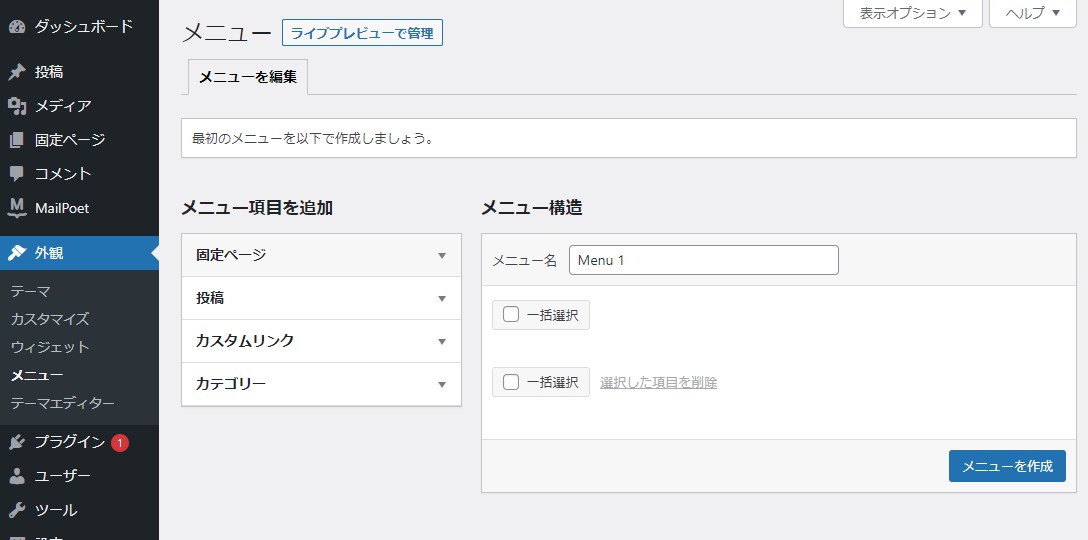Open the メディア media icon
Screen dimensions: 1088x540
[17, 106]
